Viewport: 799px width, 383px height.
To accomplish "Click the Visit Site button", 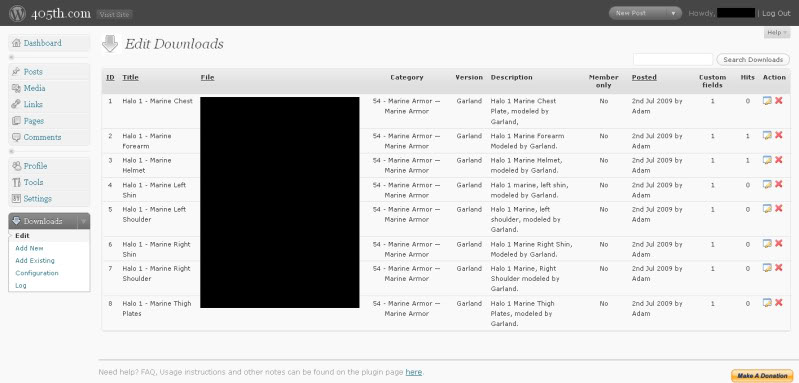I will 115,14.
